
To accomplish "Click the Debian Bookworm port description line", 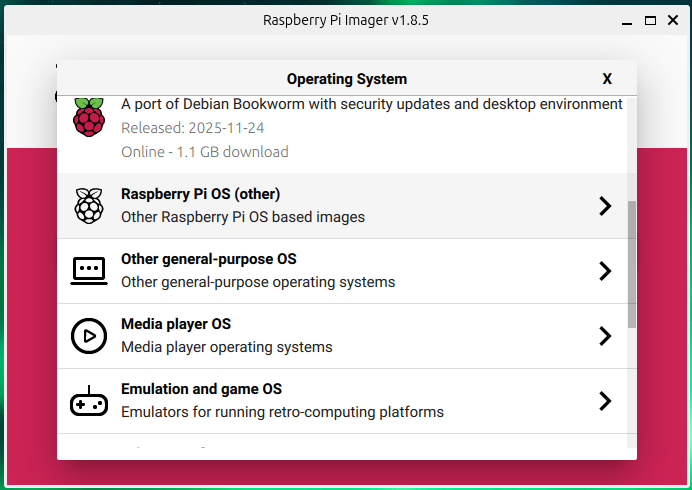I will [371, 104].
